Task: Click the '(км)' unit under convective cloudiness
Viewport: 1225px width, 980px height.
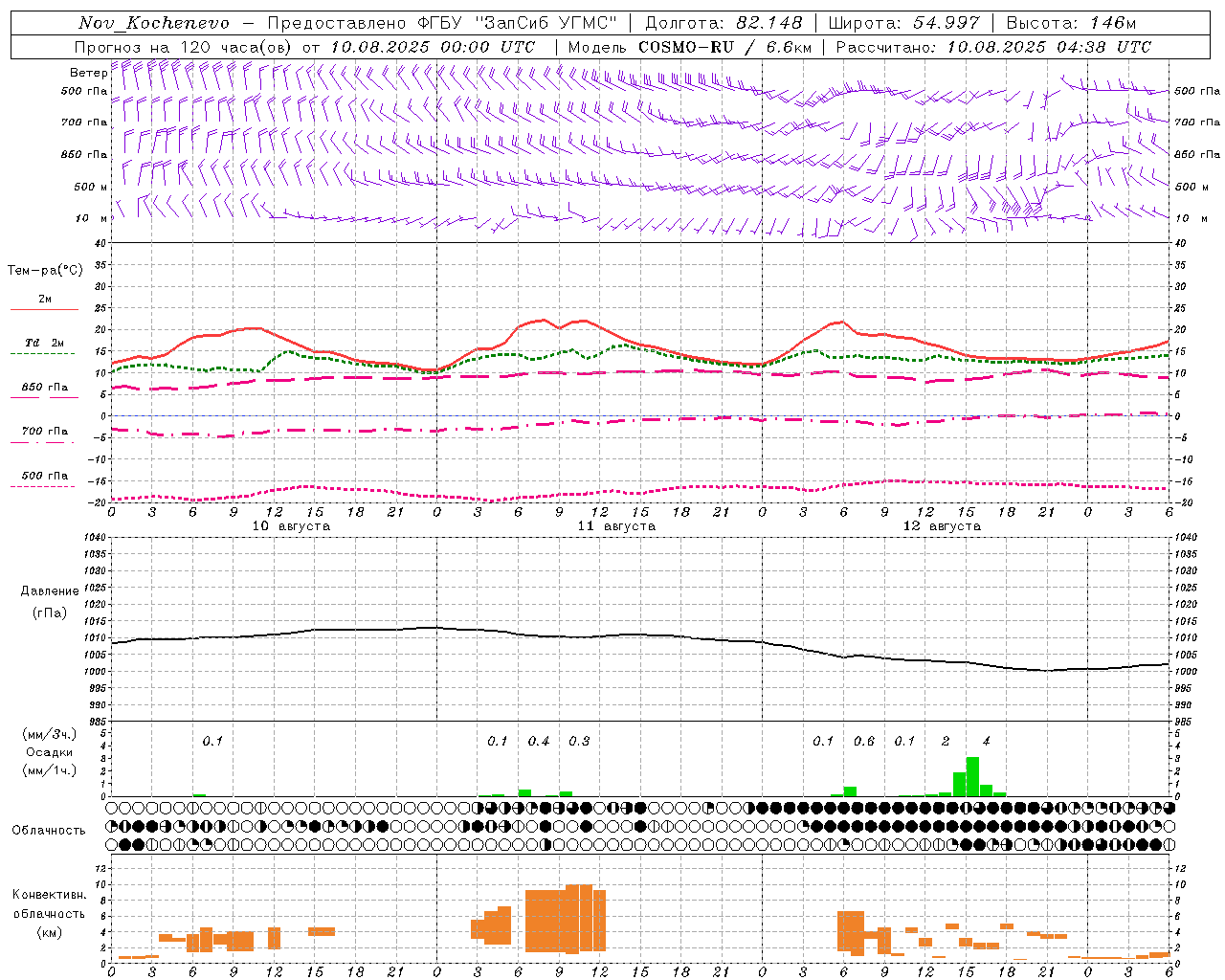Action: coord(49,931)
